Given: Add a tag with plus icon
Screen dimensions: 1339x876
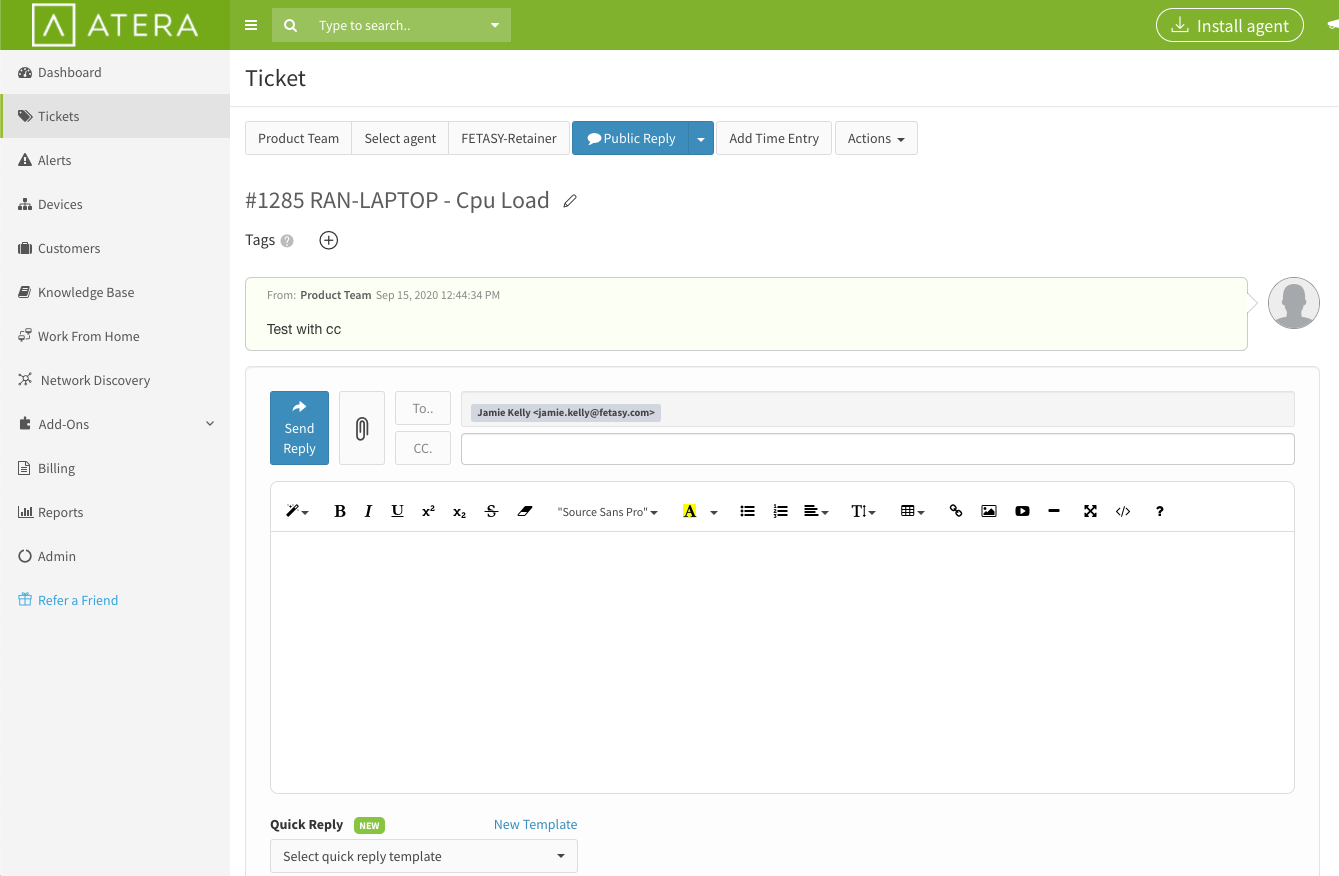Looking at the screenshot, I should pyautogui.click(x=328, y=240).
